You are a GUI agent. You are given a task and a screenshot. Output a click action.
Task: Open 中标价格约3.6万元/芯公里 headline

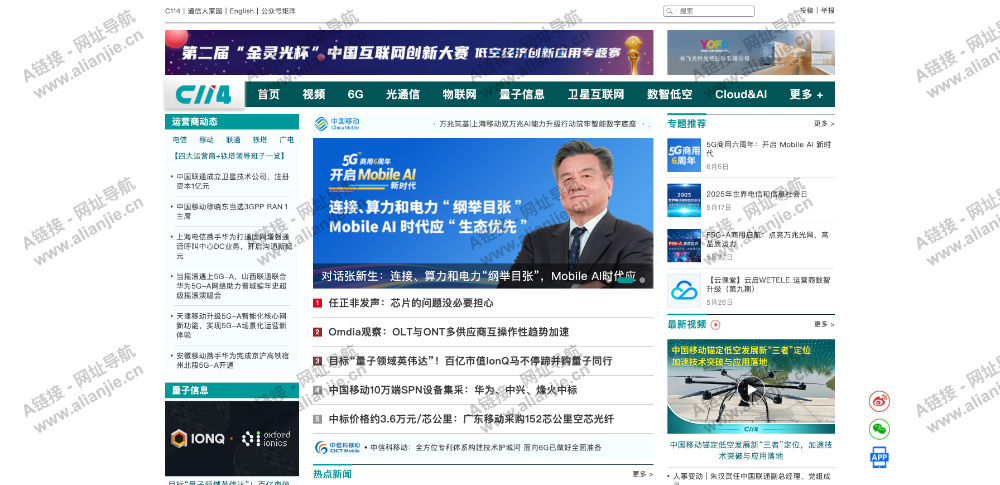pyautogui.click(x=471, y=419)
